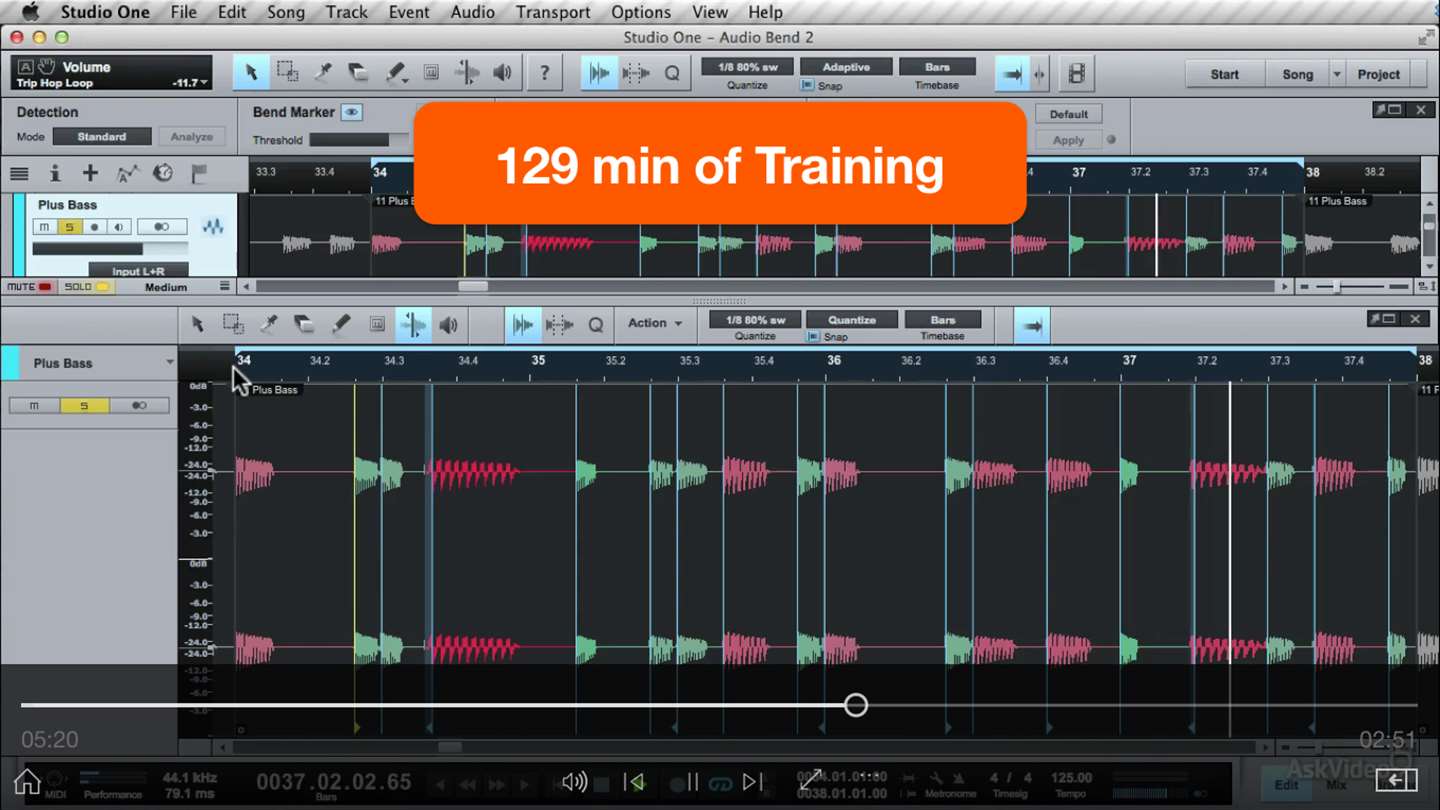Image resolution: width=1440 pixels, height=810 pixels.
Task: Show automation icon in track header
Action: click(127, 173)
